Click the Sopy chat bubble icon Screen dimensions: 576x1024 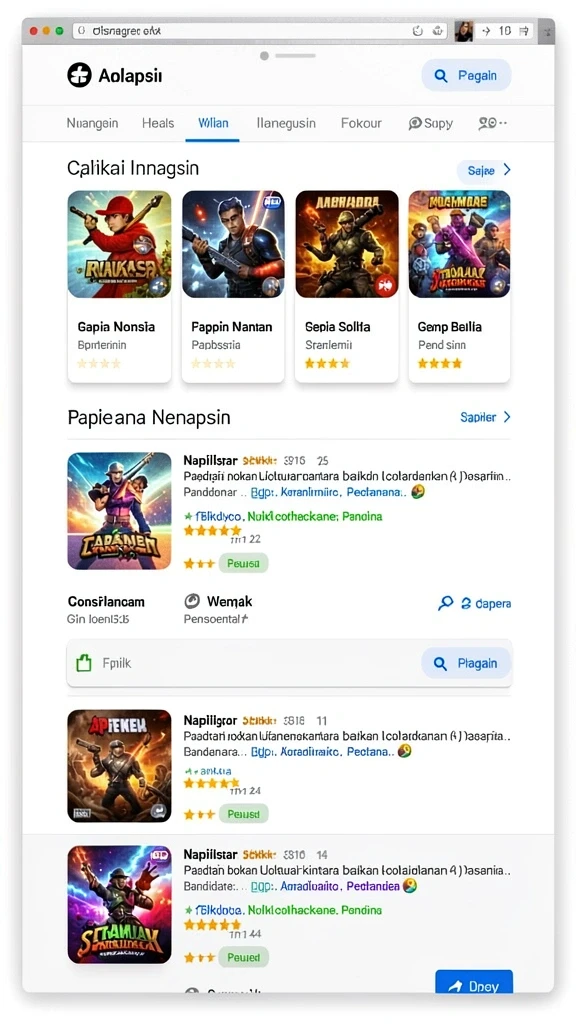415,123
